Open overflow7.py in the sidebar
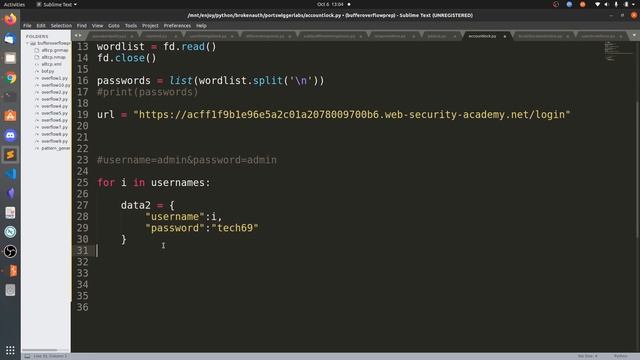Viewport: 640px width, 360px height. (x=54, y=127)
